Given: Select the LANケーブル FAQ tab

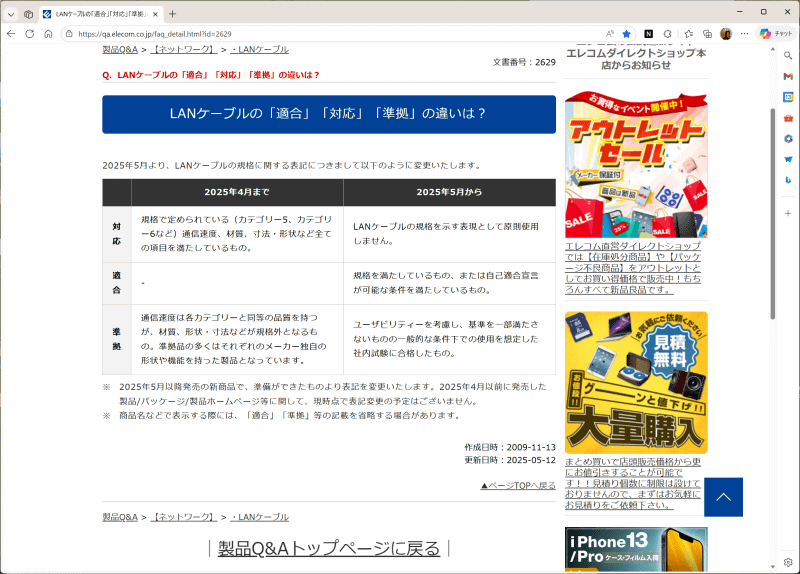Looking at the screenshot, I should pos(100,14).
